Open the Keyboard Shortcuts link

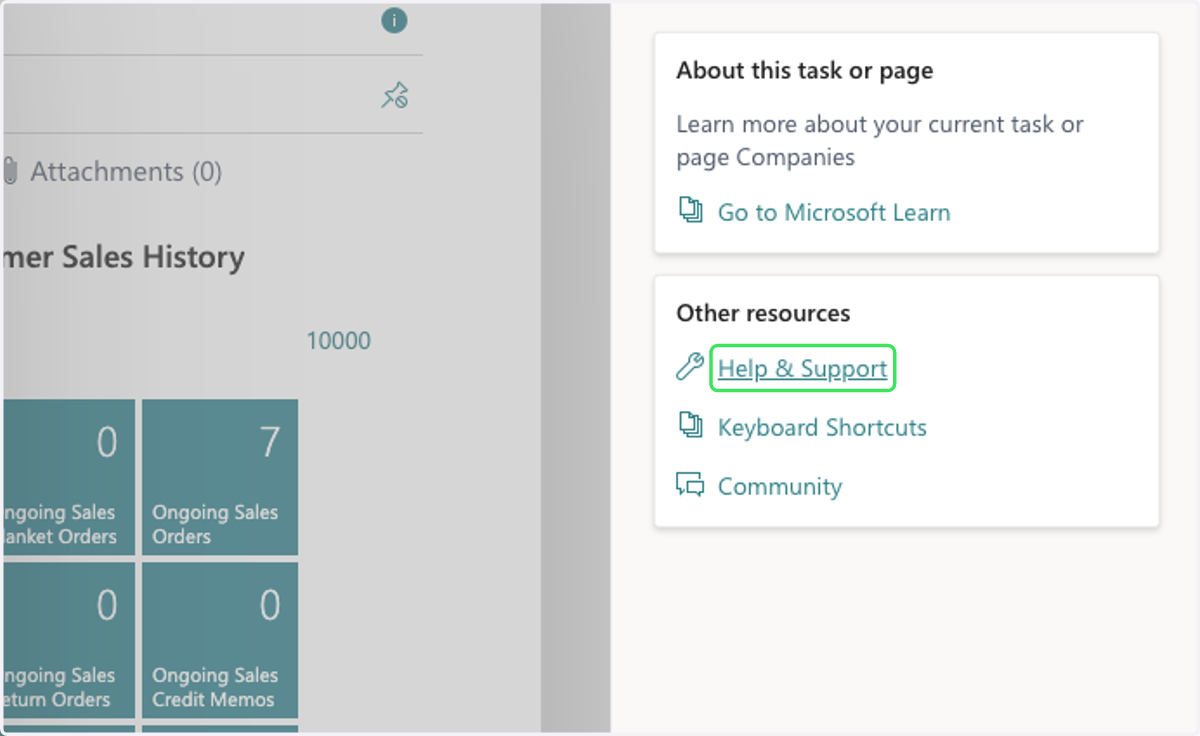click(822, 427)
